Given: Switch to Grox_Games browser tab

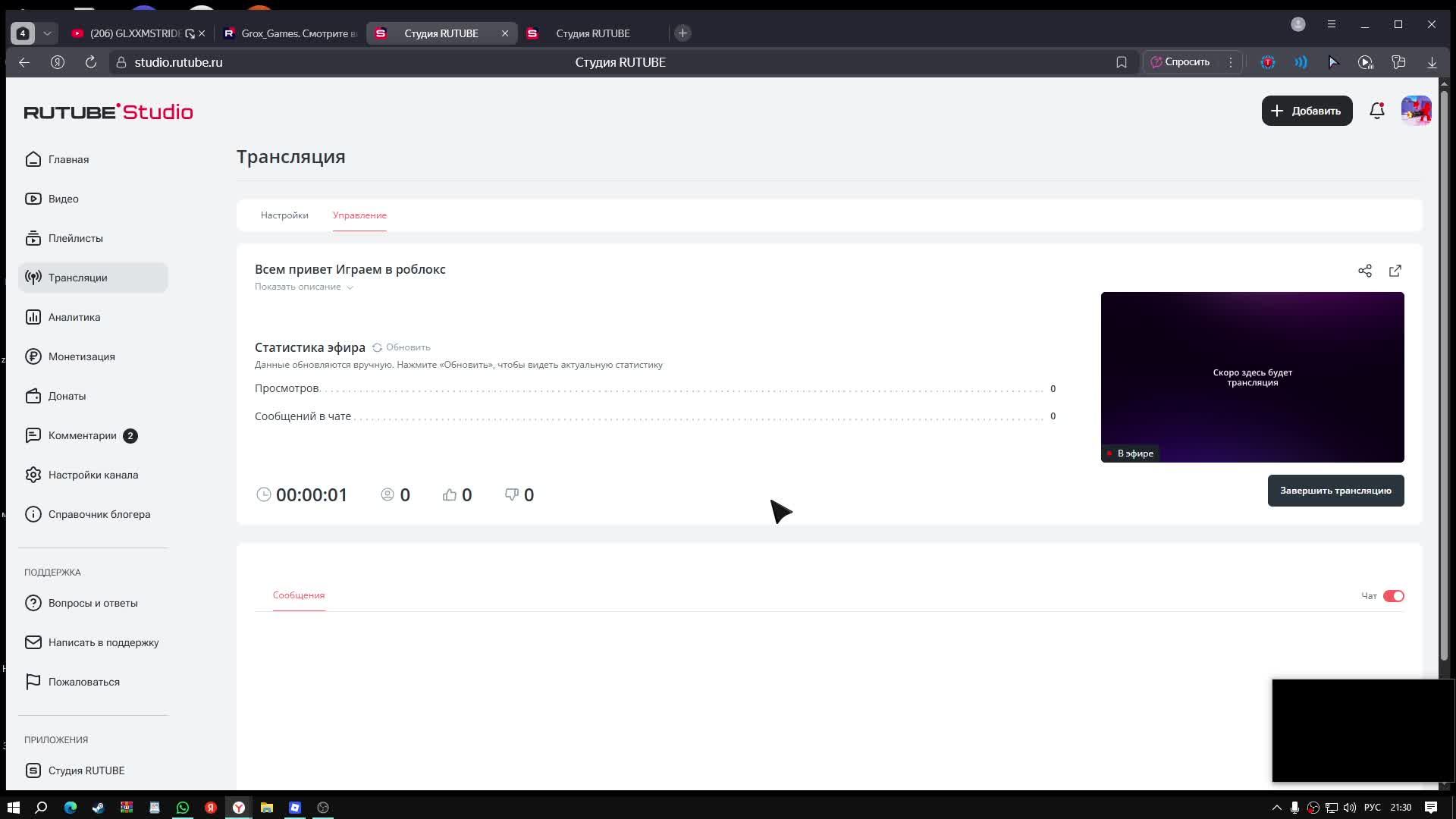Looking at the screenshot, I should coord(290,33).
